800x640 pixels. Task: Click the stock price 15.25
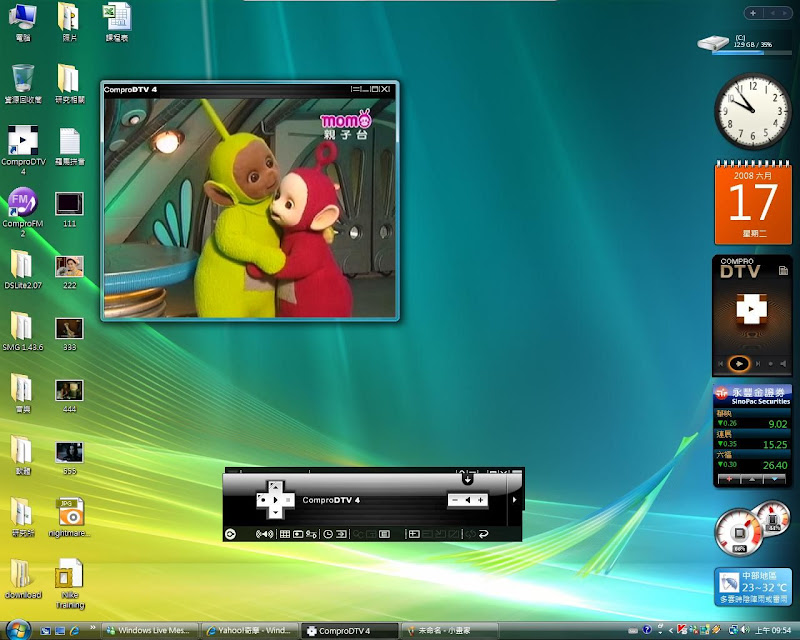(775, 445)
